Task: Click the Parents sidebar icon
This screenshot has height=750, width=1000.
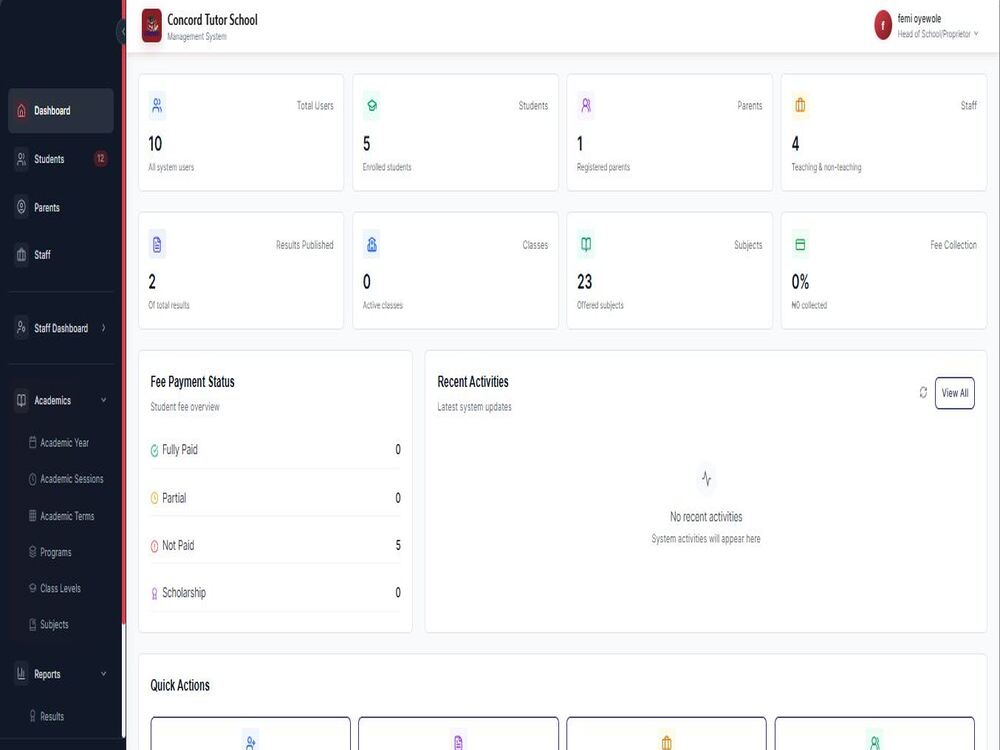Action: 21,207
